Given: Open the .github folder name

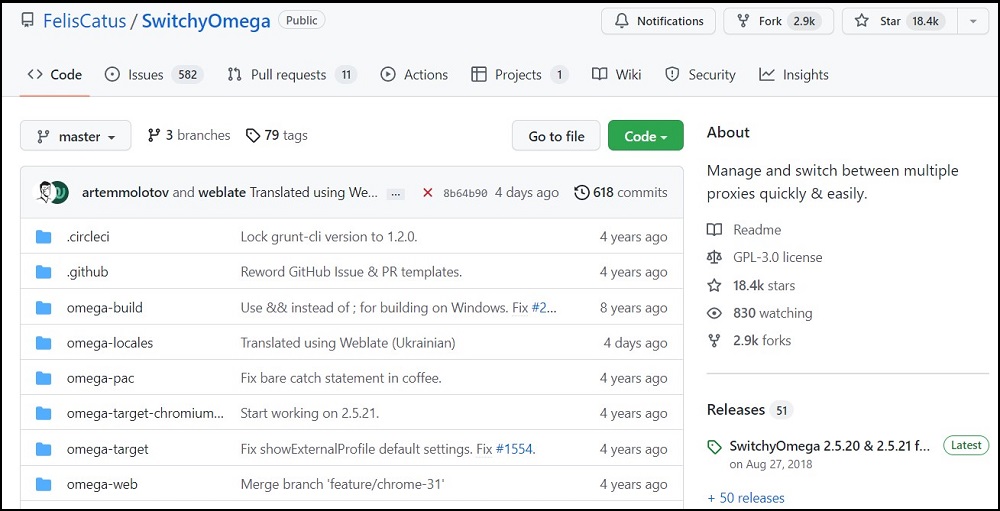Looking at the screenshot, I should 87,272.
